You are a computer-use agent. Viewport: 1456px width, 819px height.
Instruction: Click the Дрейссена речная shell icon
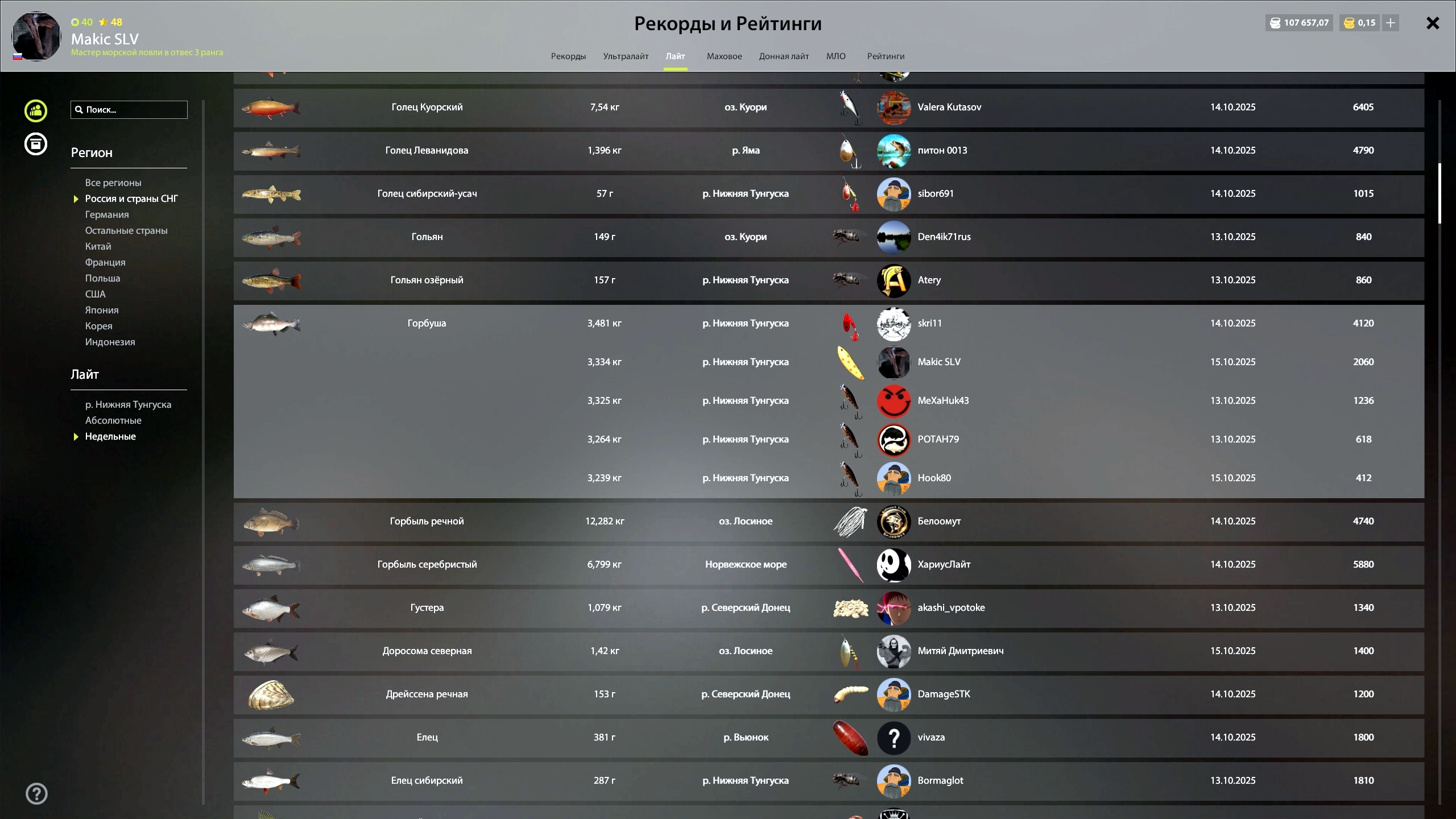(x=271, y=694)
